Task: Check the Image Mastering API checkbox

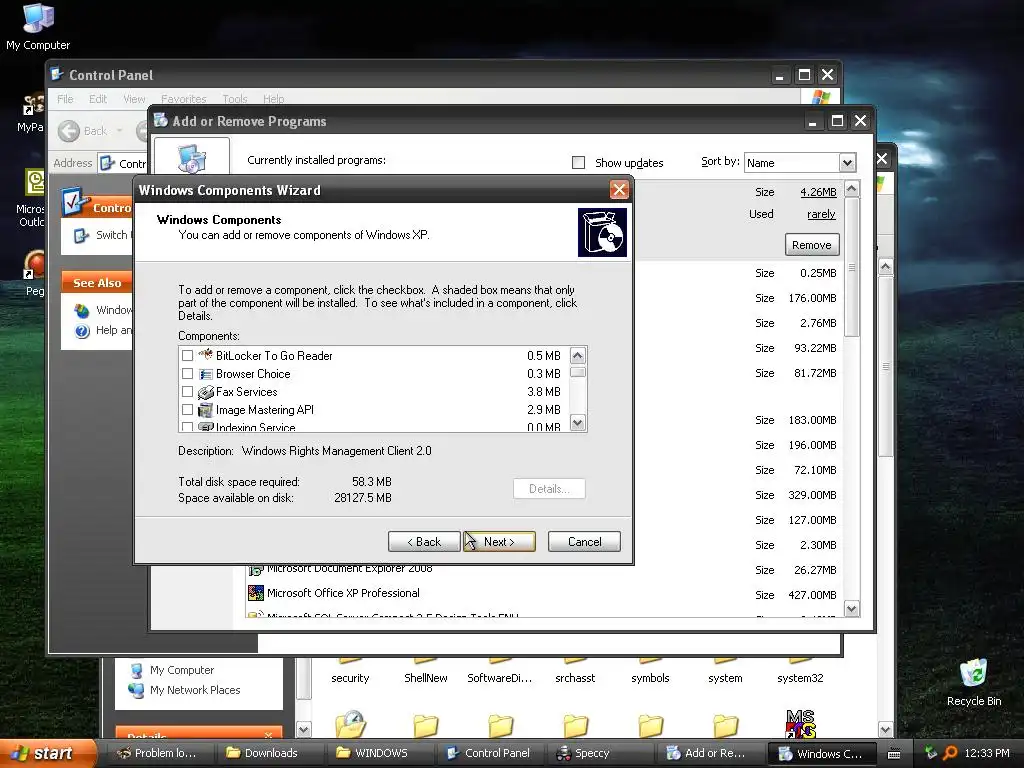Action: [187, 410]
